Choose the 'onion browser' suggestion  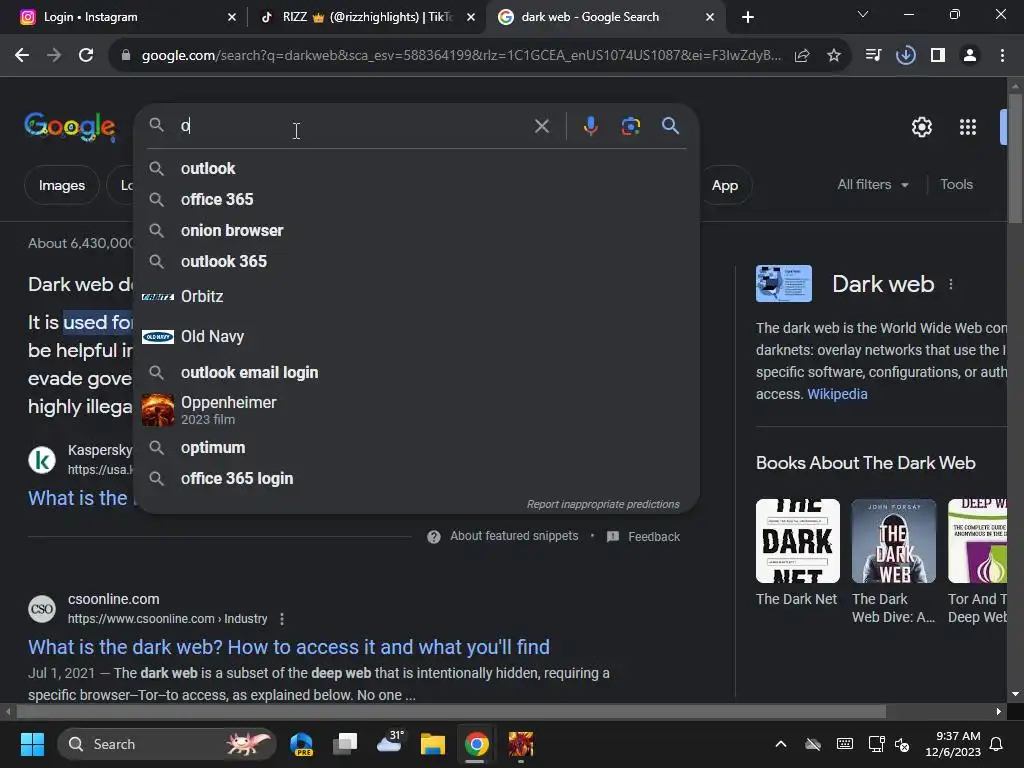(416, 231)
